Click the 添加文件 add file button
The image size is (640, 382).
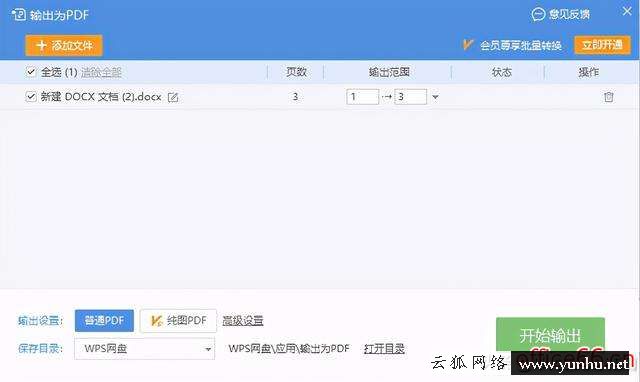click(64, 45)
